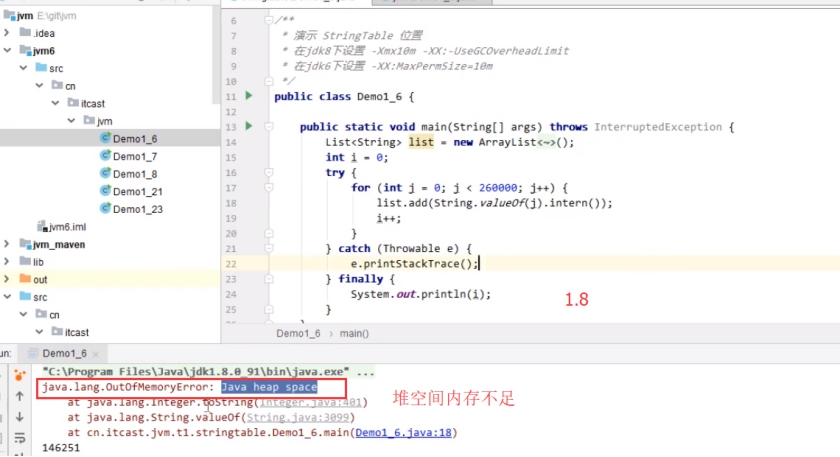Screen dimensions: 840x457
Task: Collapse the root-level src folder
Action: pyautogui.click(x=7, y=297)
